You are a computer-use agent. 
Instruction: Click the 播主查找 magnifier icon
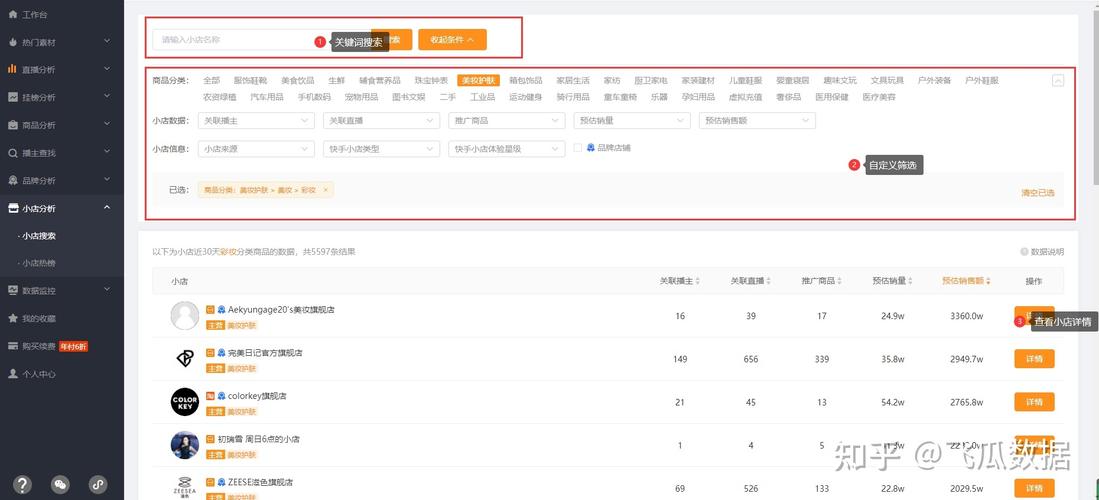click(x=13, y=153)
